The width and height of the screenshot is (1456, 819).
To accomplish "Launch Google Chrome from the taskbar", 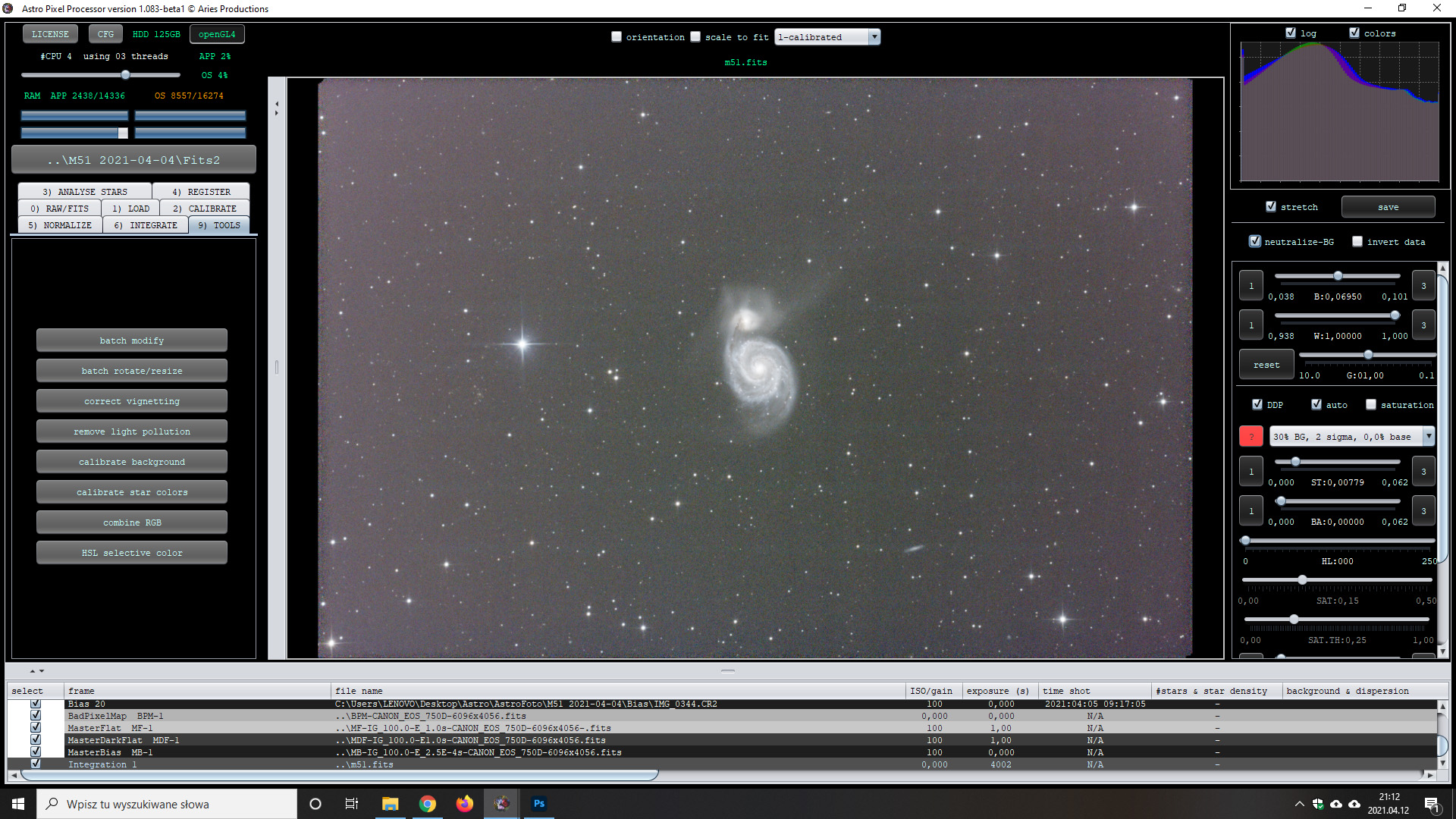I will [x=428, y=804].
